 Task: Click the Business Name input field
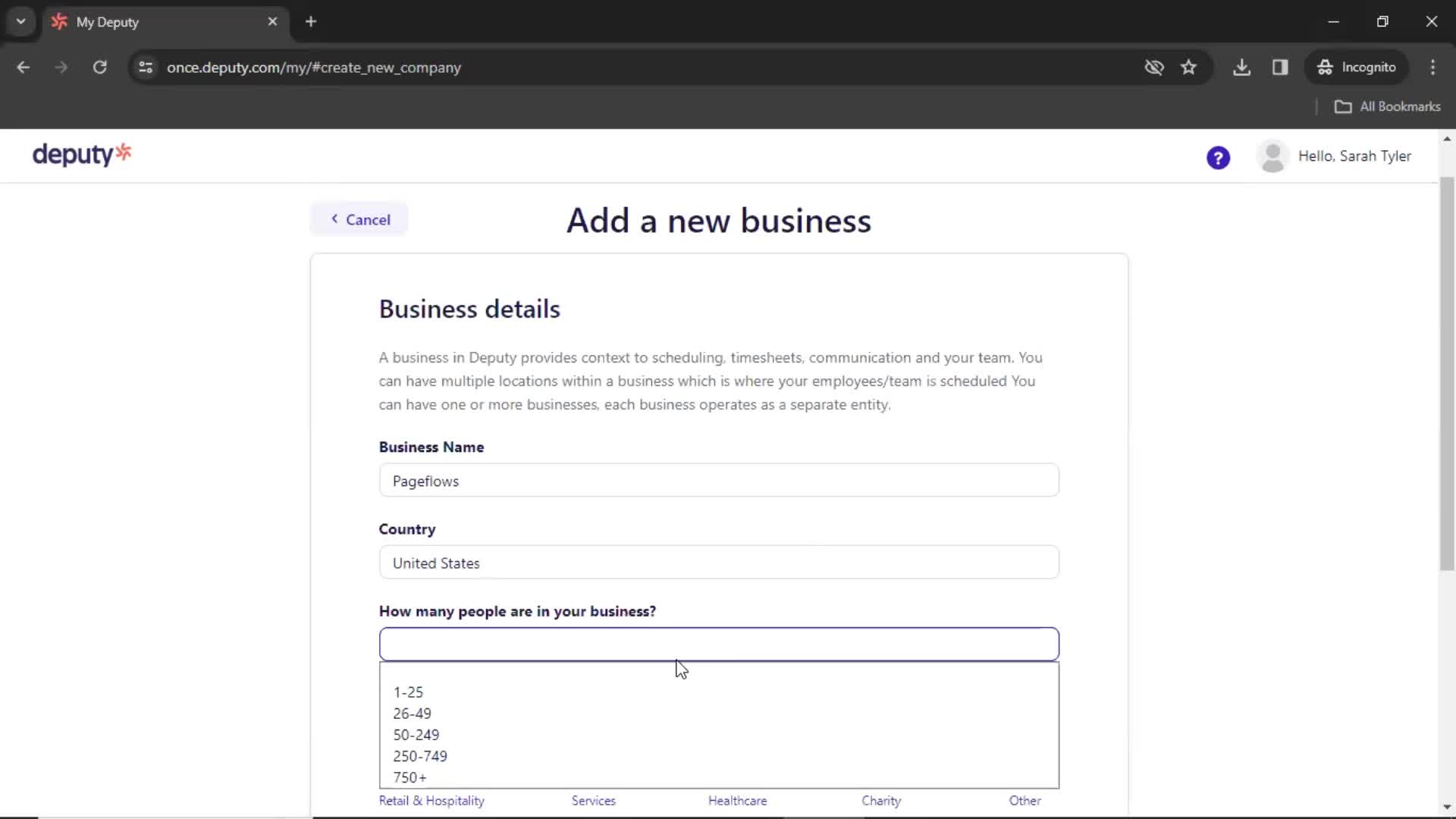[719, 481]
